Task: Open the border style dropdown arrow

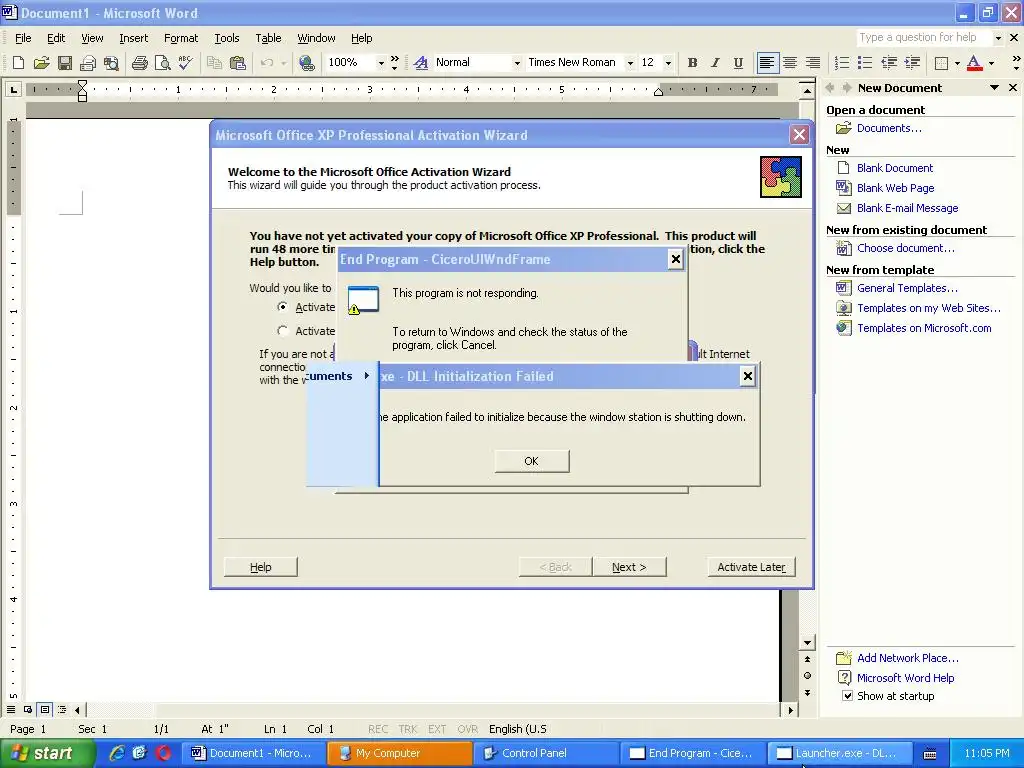Action: point(957,63)
